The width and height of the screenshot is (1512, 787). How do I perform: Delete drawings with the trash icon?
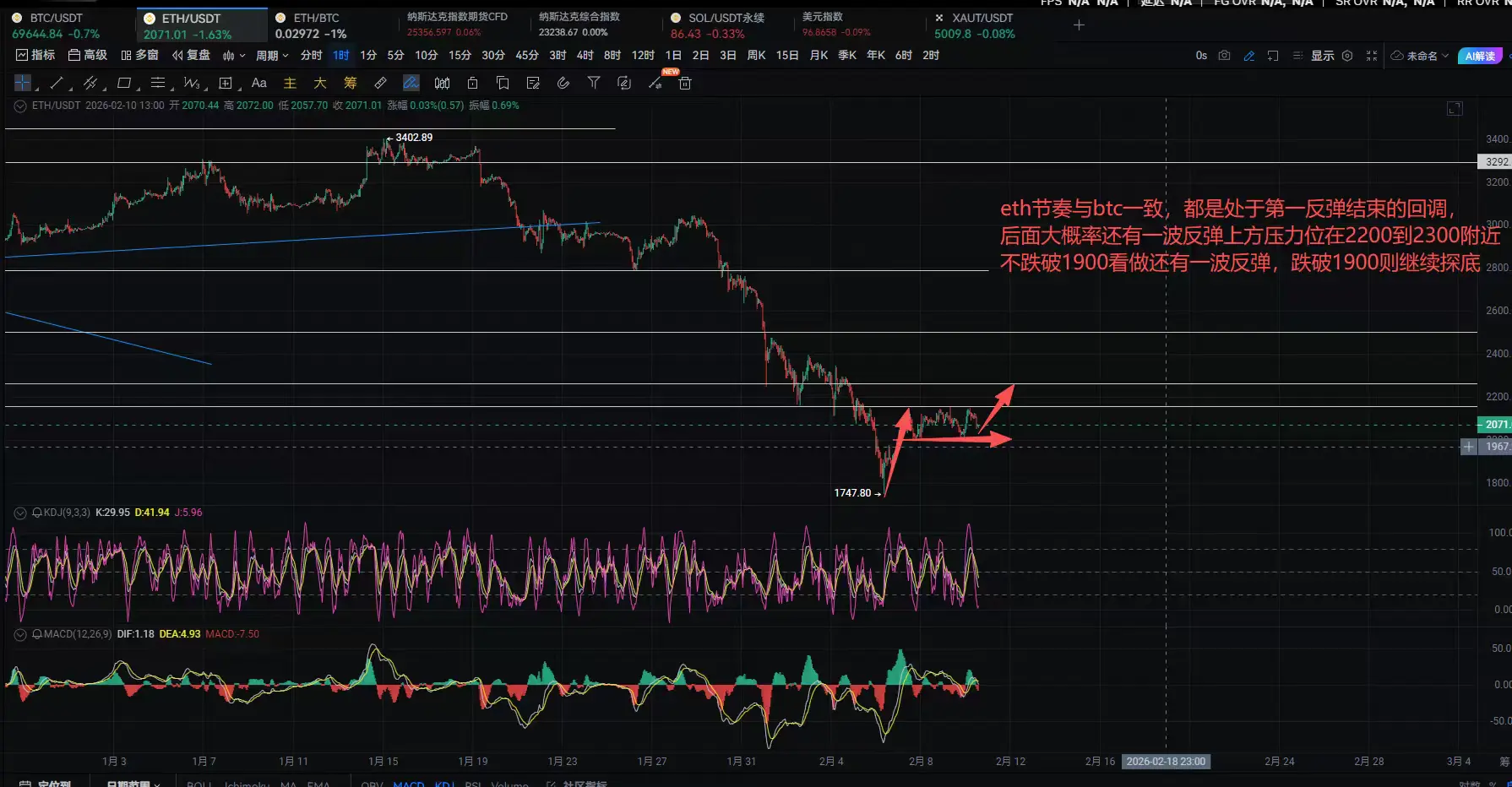685,83
